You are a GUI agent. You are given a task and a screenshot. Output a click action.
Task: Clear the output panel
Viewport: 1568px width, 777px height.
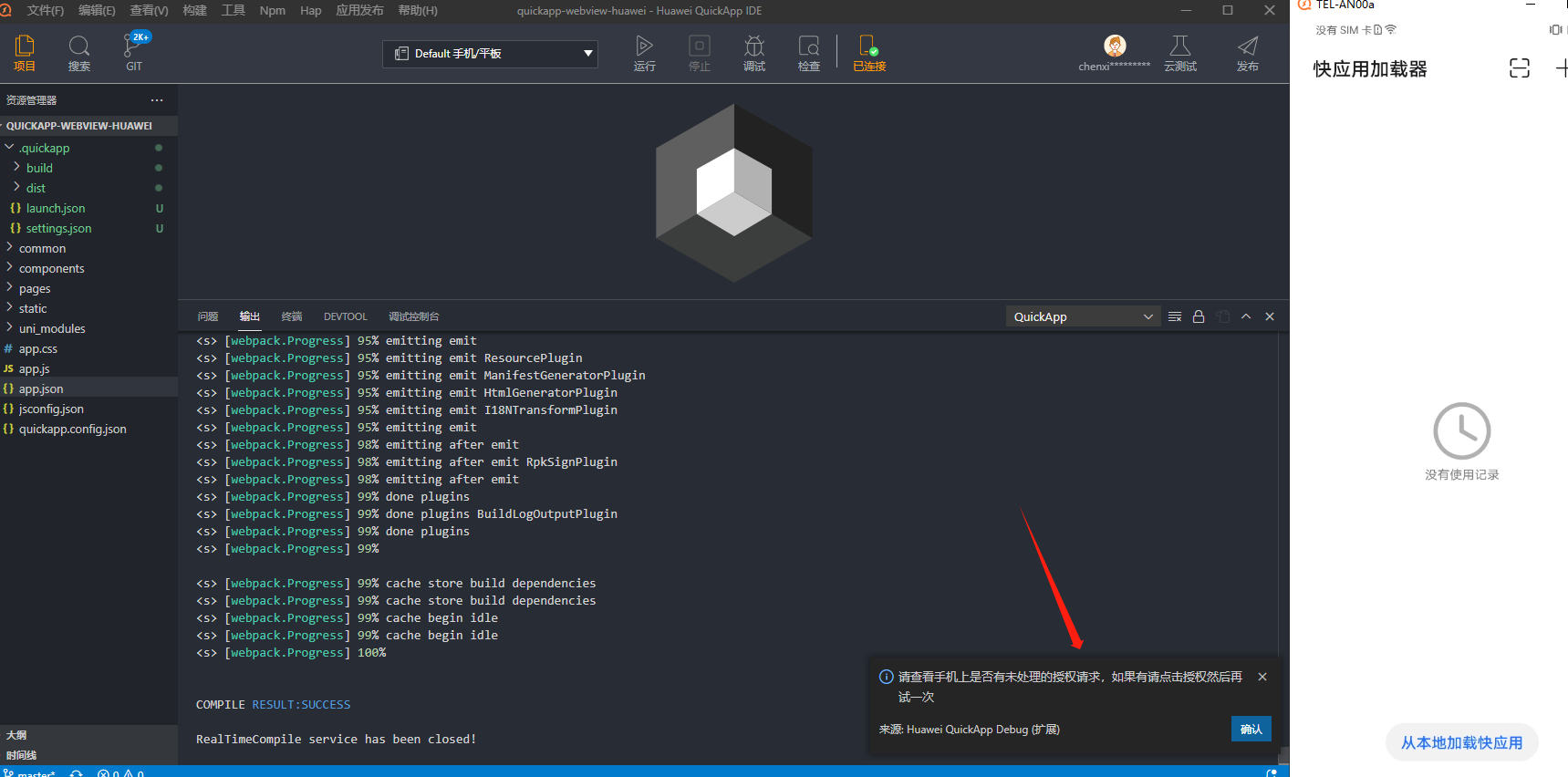coord(1175,316)
